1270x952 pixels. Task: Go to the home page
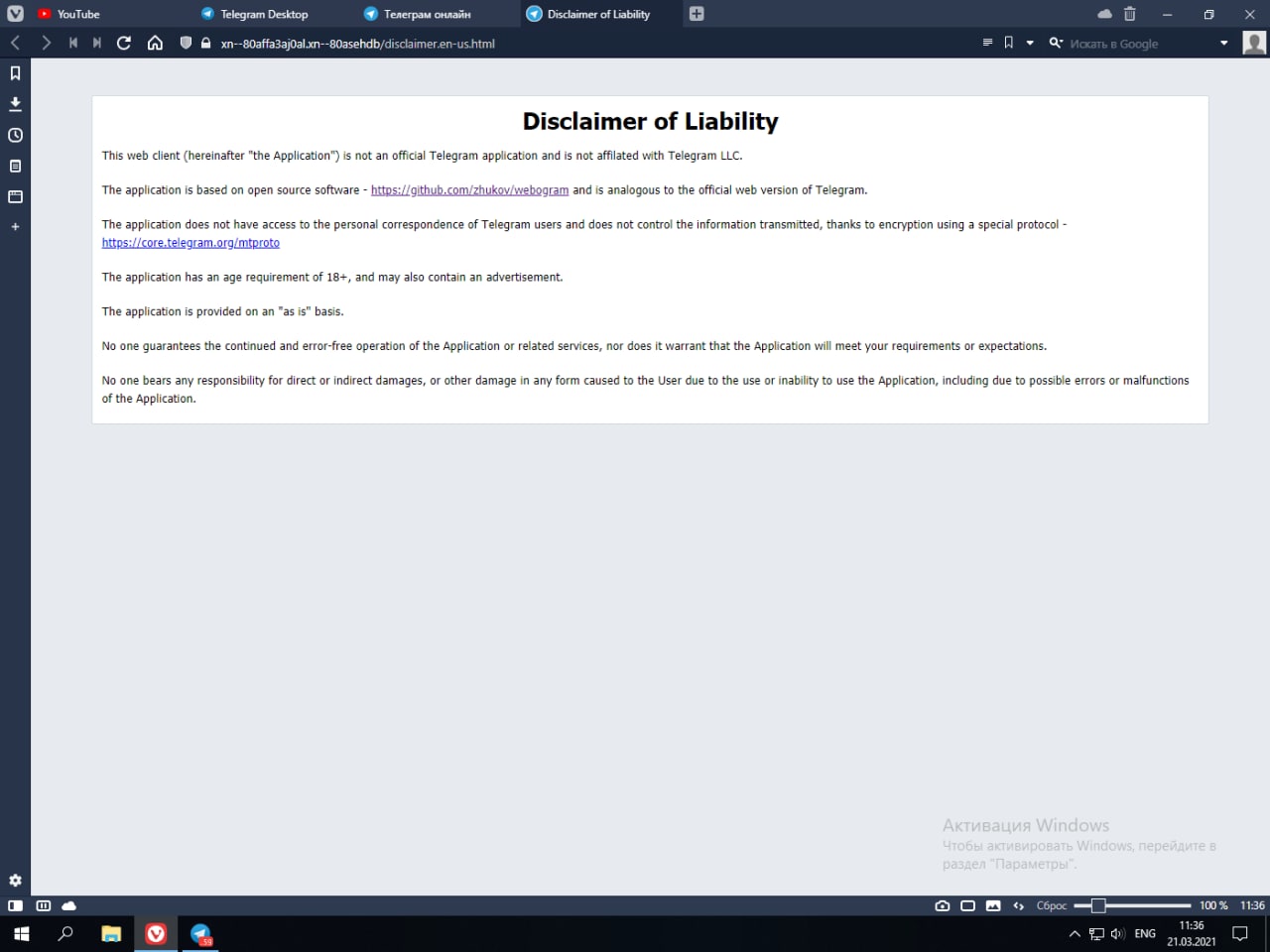pos(155,43)
